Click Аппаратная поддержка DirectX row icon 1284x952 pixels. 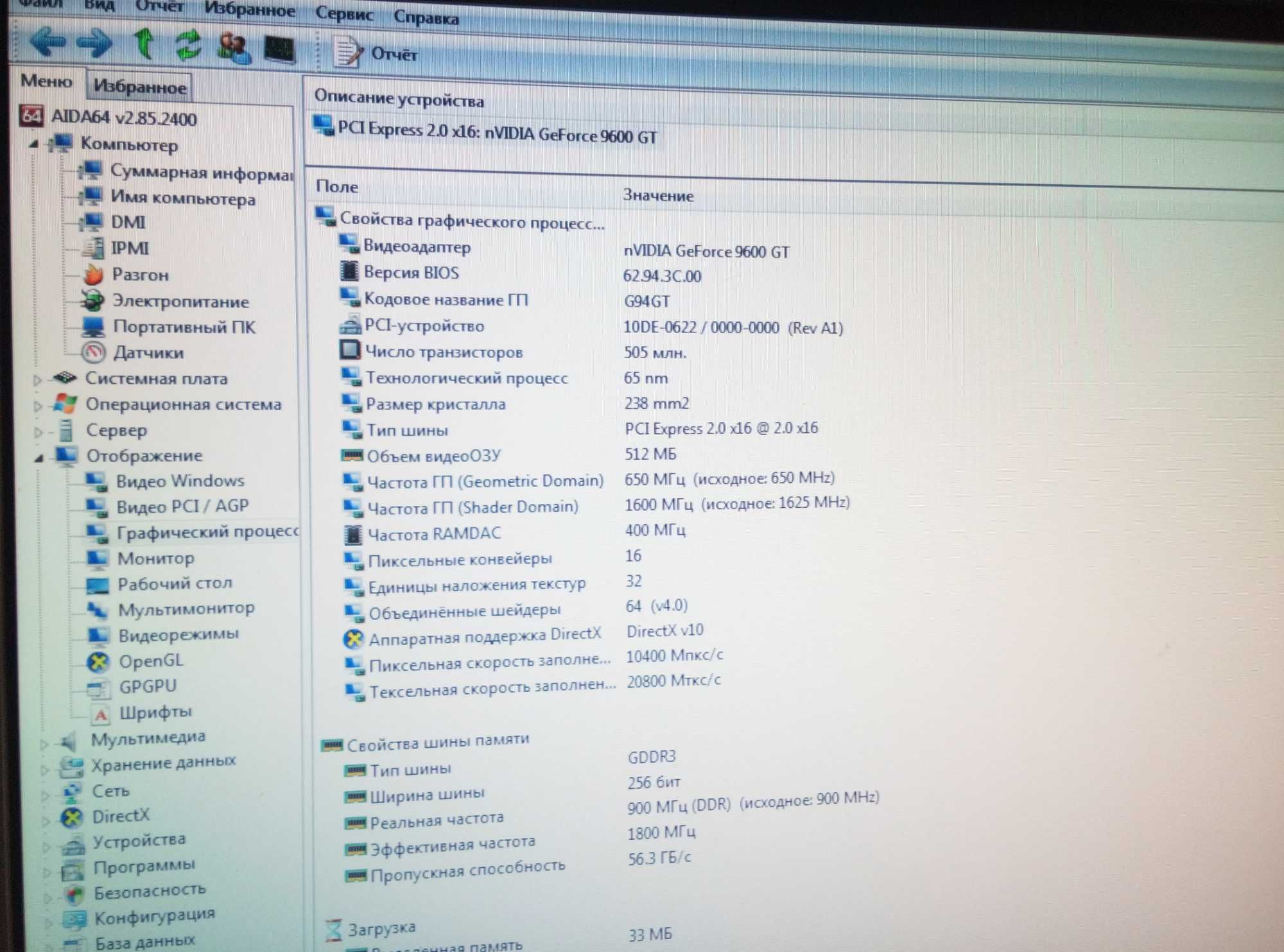(353, 638)
